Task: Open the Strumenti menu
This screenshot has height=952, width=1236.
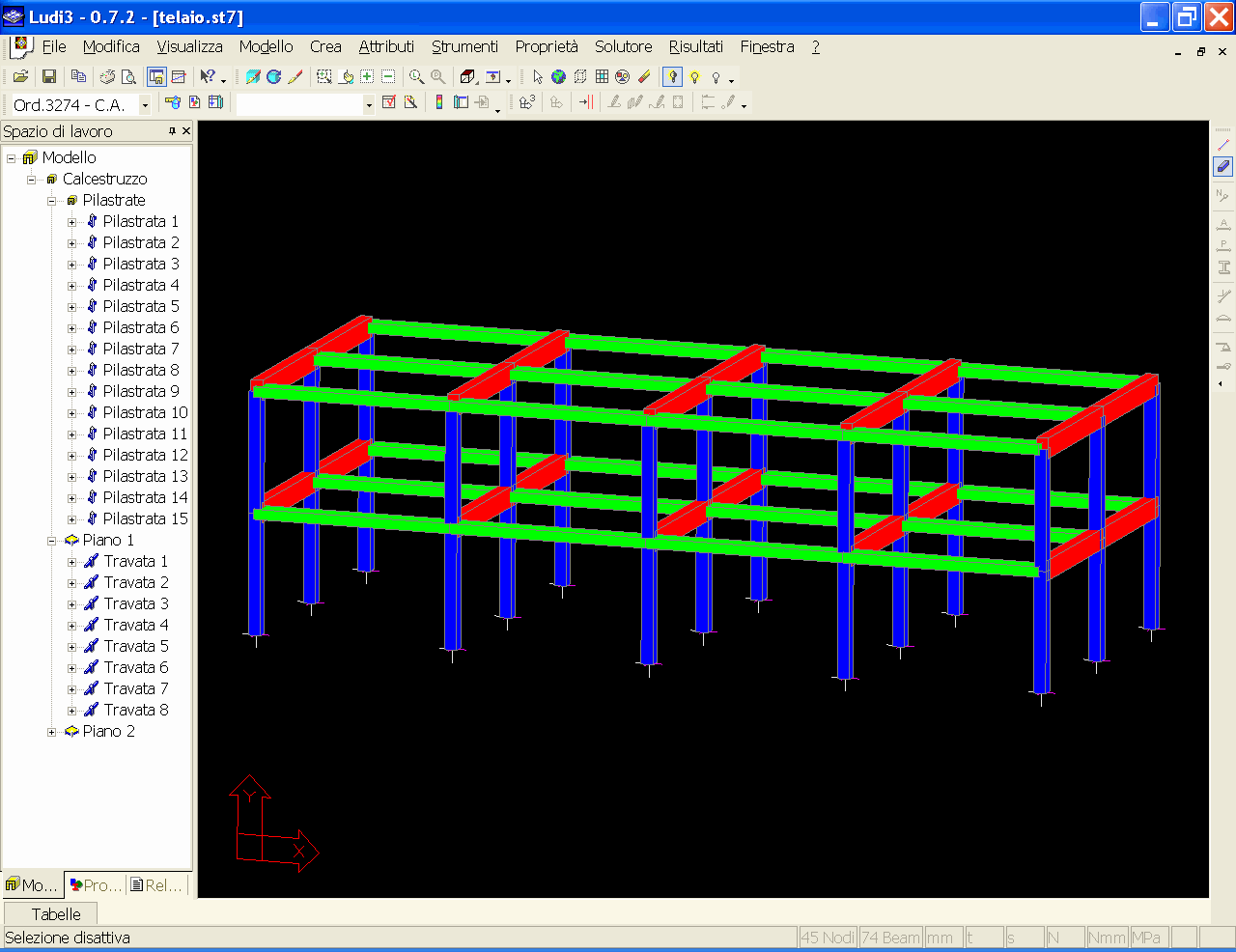Action: 464,46
